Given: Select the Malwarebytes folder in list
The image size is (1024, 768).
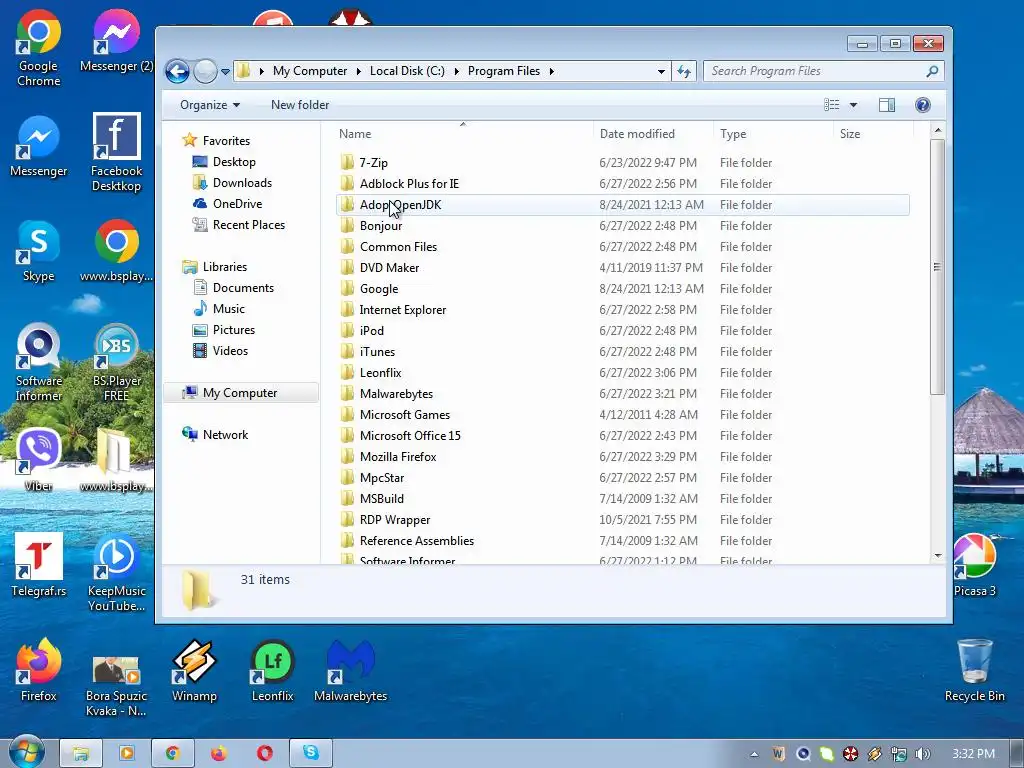Looking at the screenshot, I should (622, 394).
